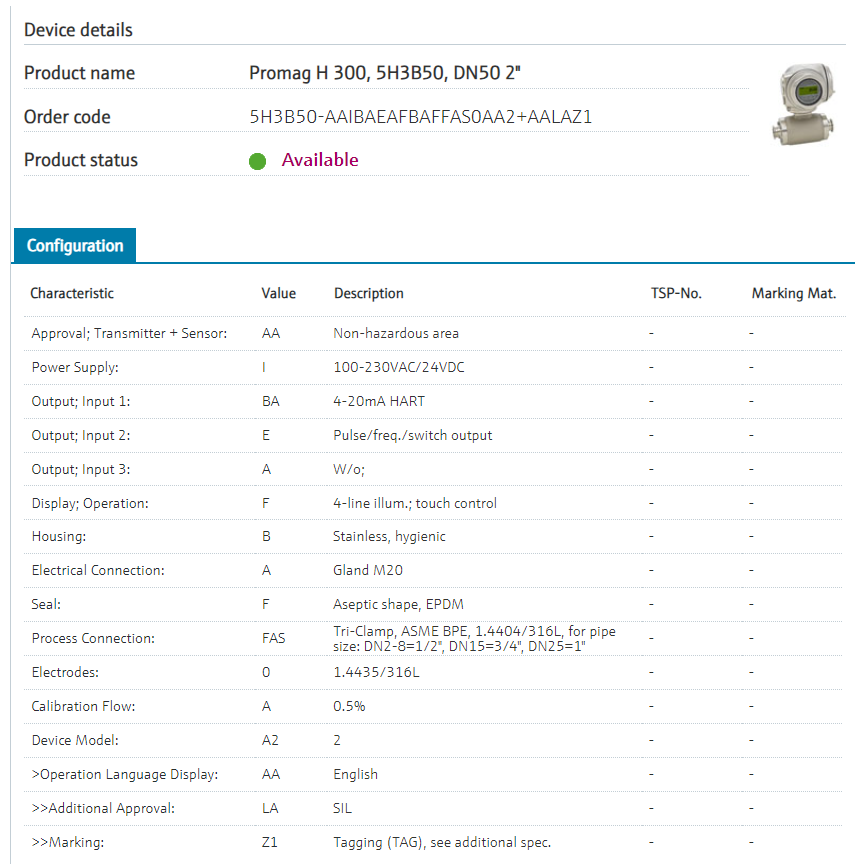Click the LA additional approval value
This screenshot has height=864, width=855.
[270, 808]
